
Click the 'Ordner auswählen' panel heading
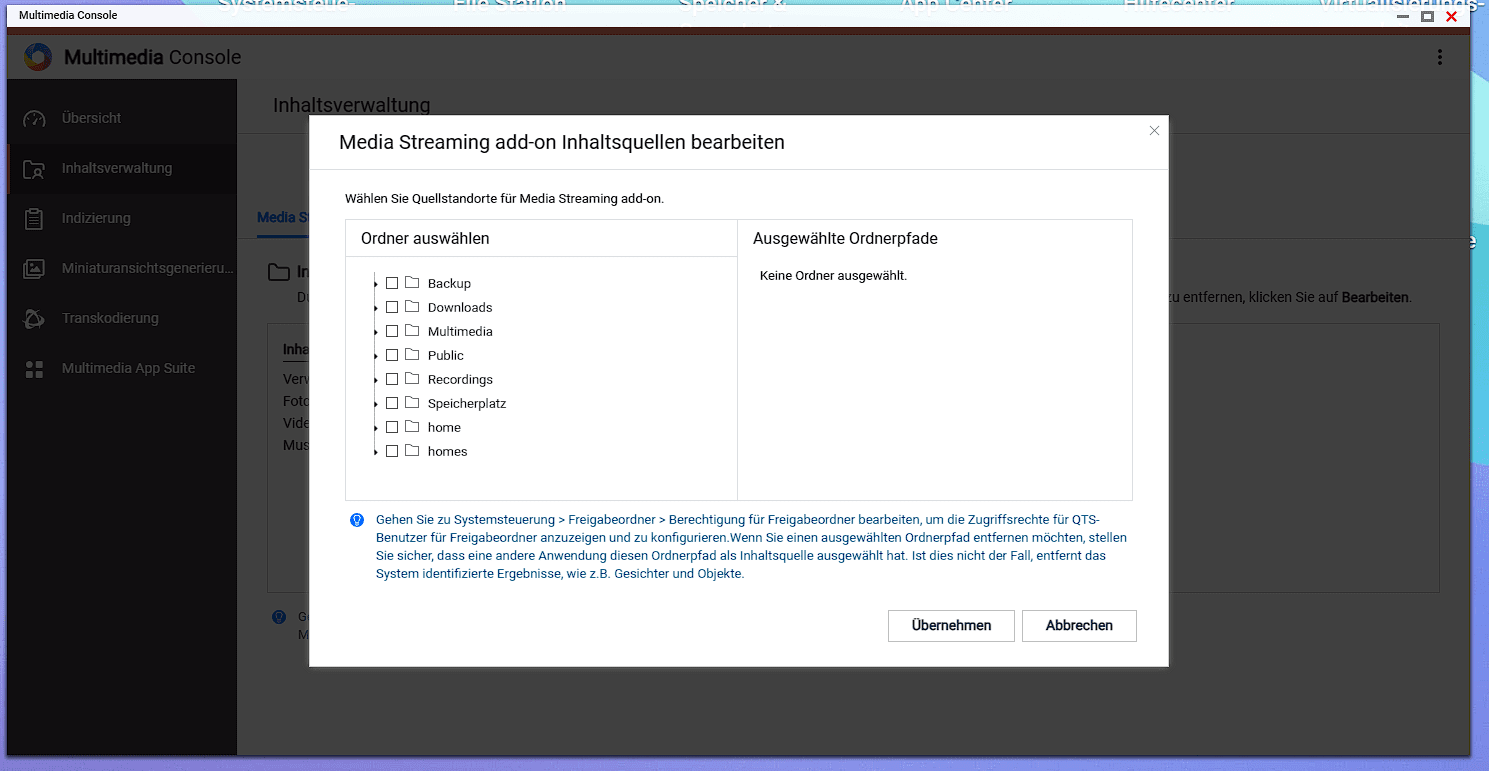click(x=425, y=238)
